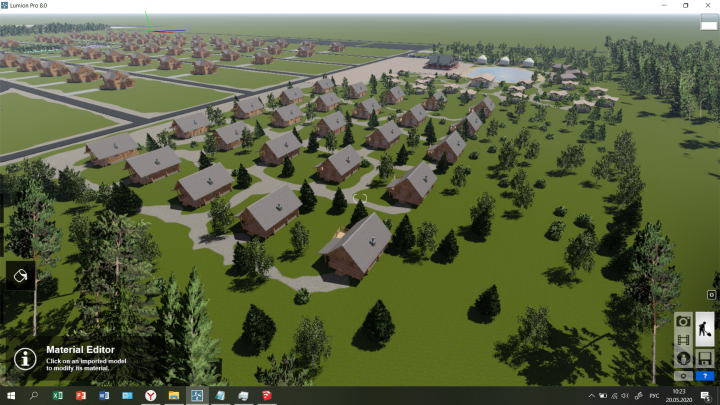Click the battery tray icon
The image size is (720, 405).
pyautogui.click(x=603, y=395)
